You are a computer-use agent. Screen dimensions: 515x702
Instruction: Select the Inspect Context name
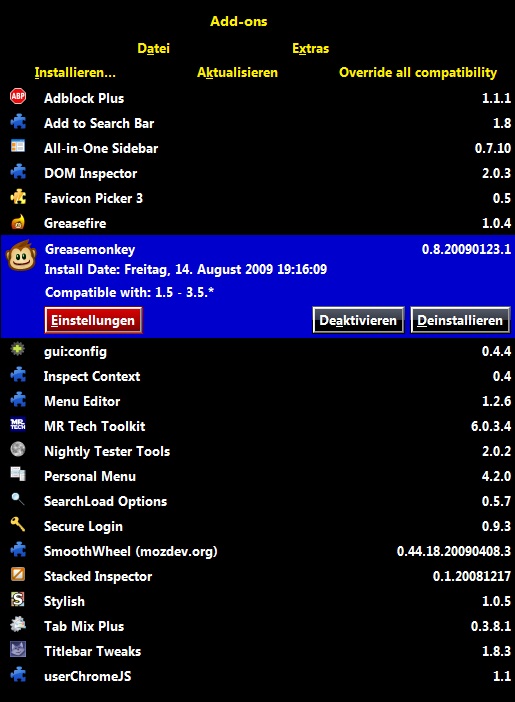[92, 377]
